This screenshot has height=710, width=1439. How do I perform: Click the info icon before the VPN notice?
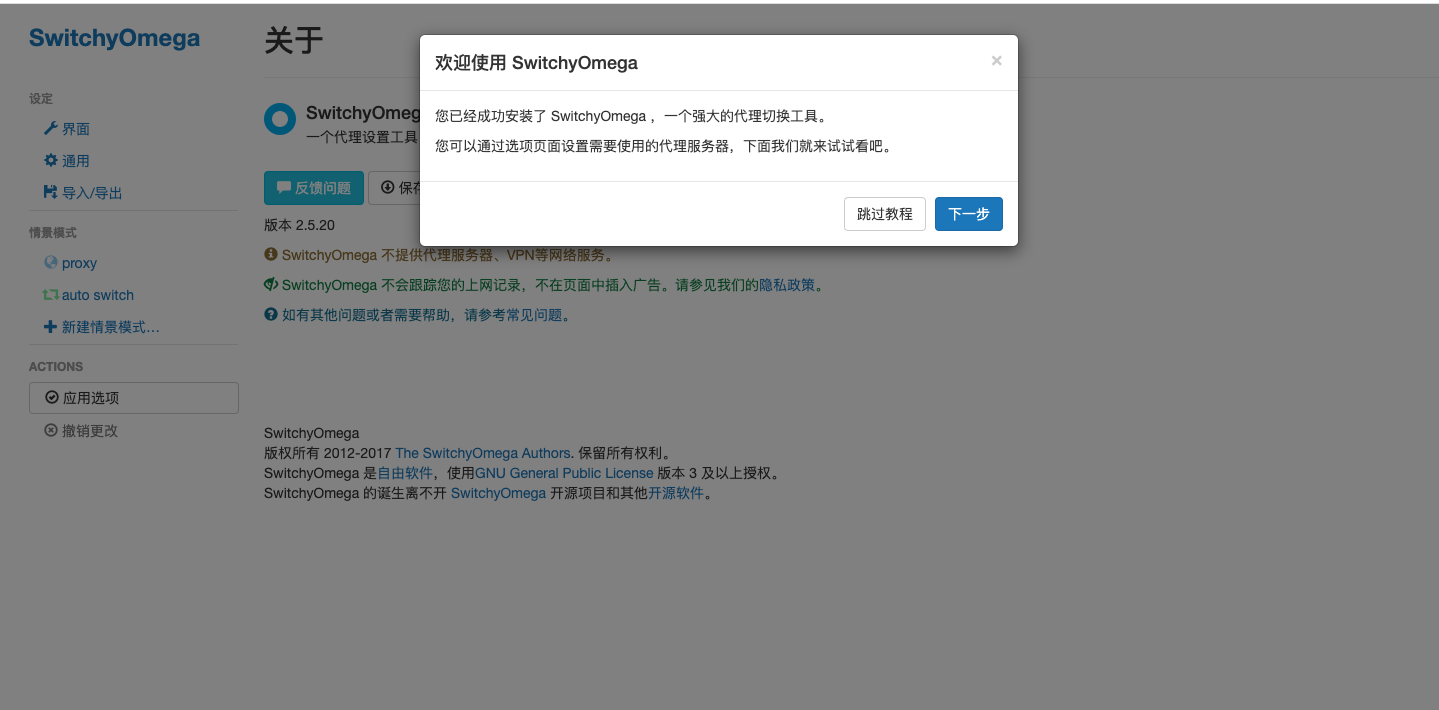[270, 254]
